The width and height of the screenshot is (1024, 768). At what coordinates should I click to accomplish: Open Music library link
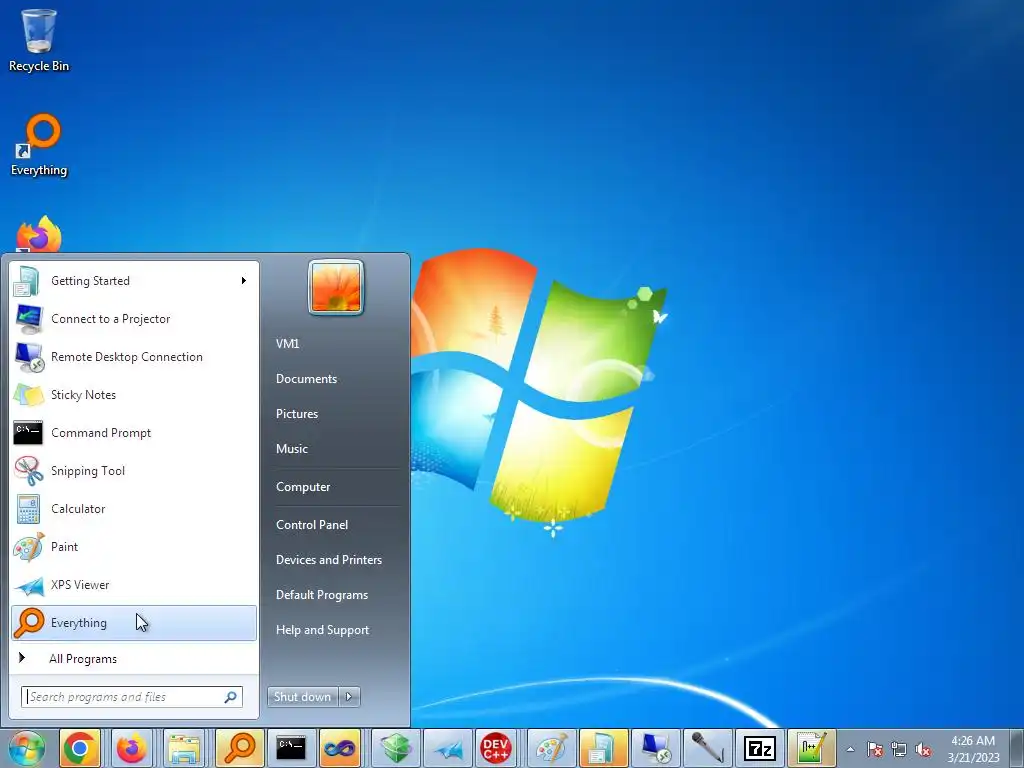pyautogui.click(x=291, y=449)
